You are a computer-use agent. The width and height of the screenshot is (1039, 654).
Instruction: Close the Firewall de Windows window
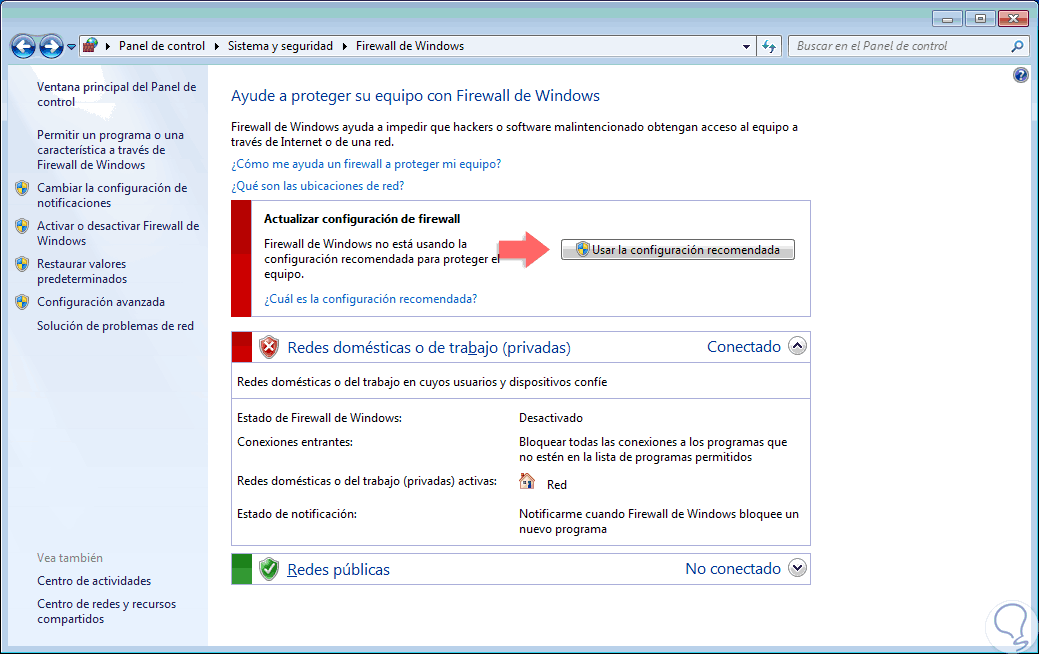pos(1013,19)
